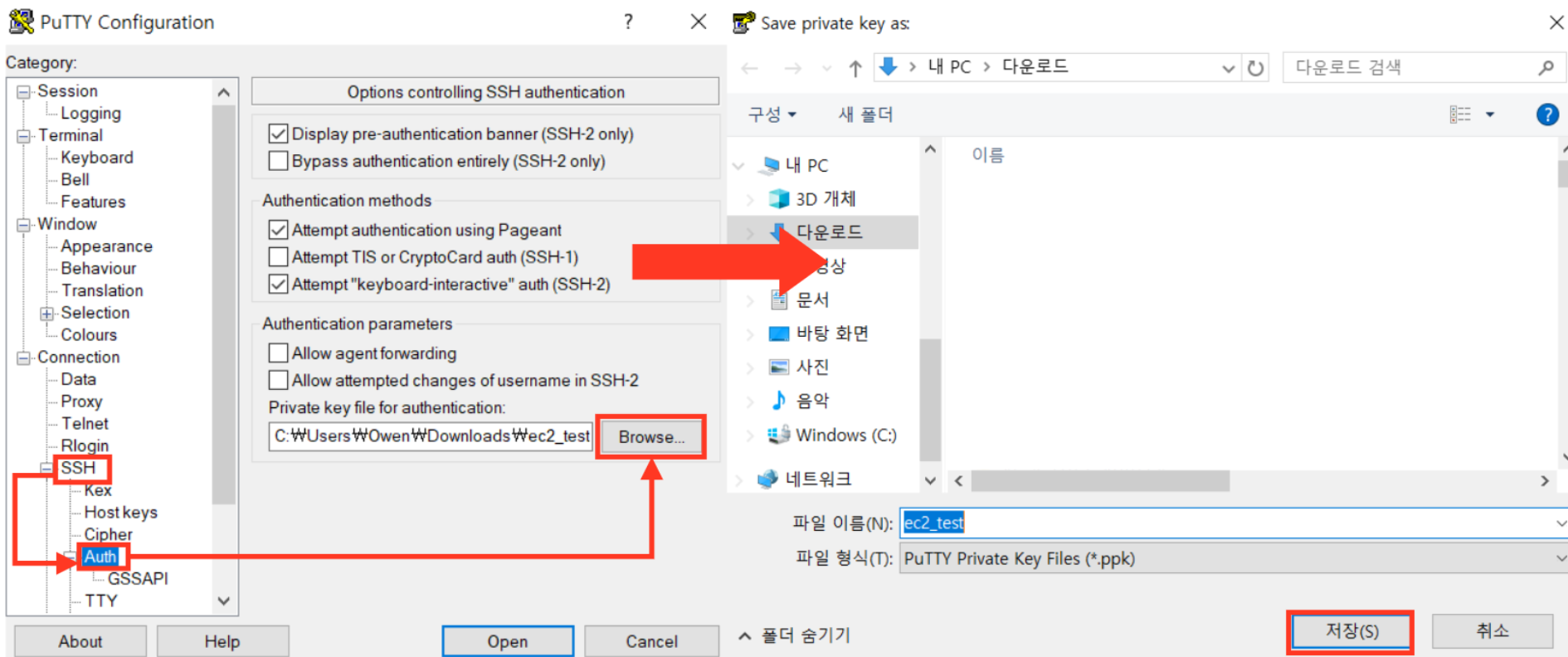The image size is (1568, 657).
Task: Click 내 PC in the address breadcrumb
Action: pyautogui.click(x=949, y=67)
